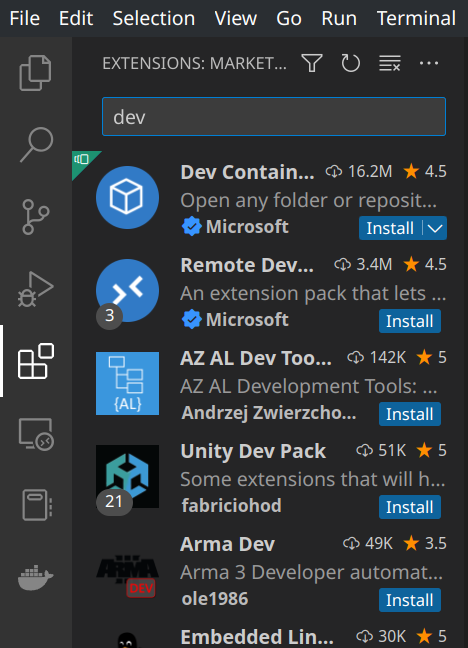Open the Run and Debug view

[x=36, y=289]
